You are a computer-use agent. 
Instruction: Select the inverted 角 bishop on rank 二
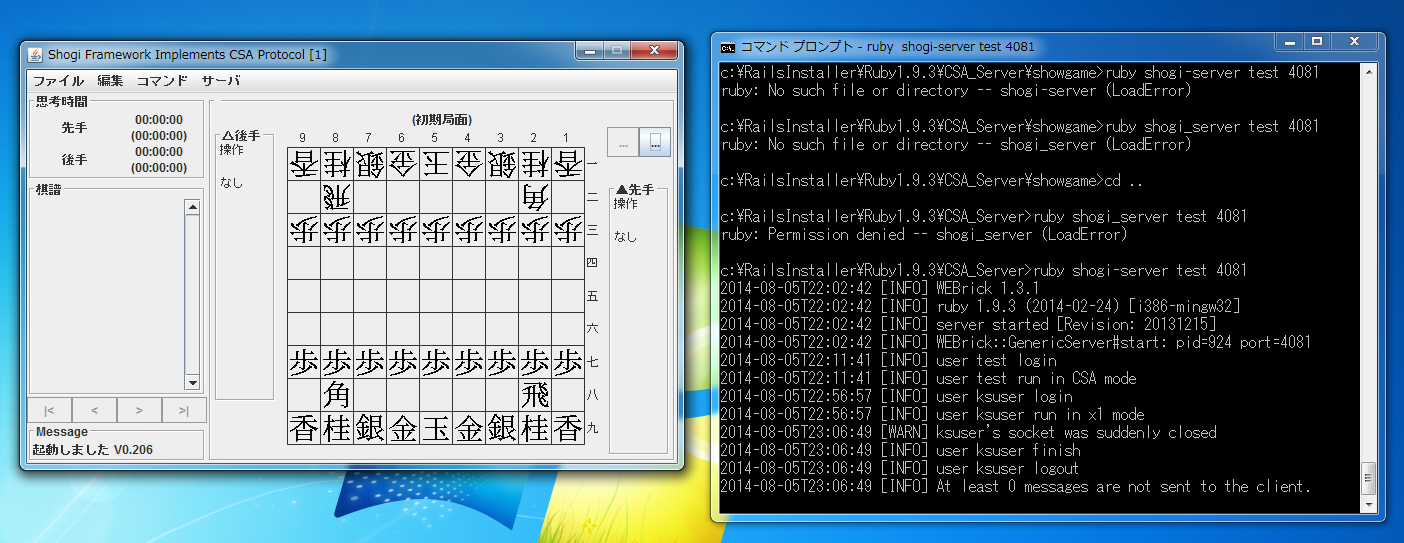click(535, 196)
